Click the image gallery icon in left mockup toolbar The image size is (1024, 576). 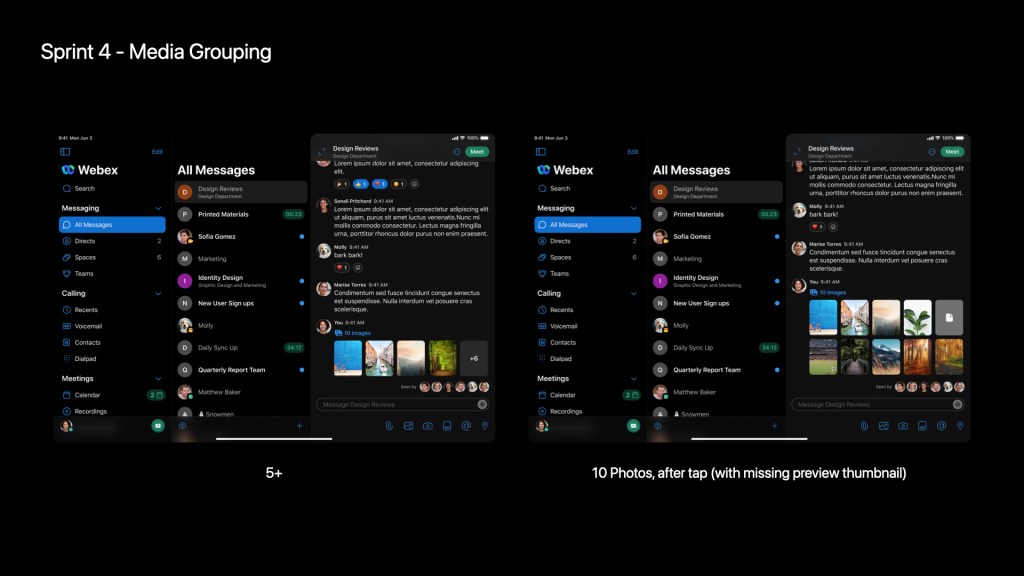[408, 426]
